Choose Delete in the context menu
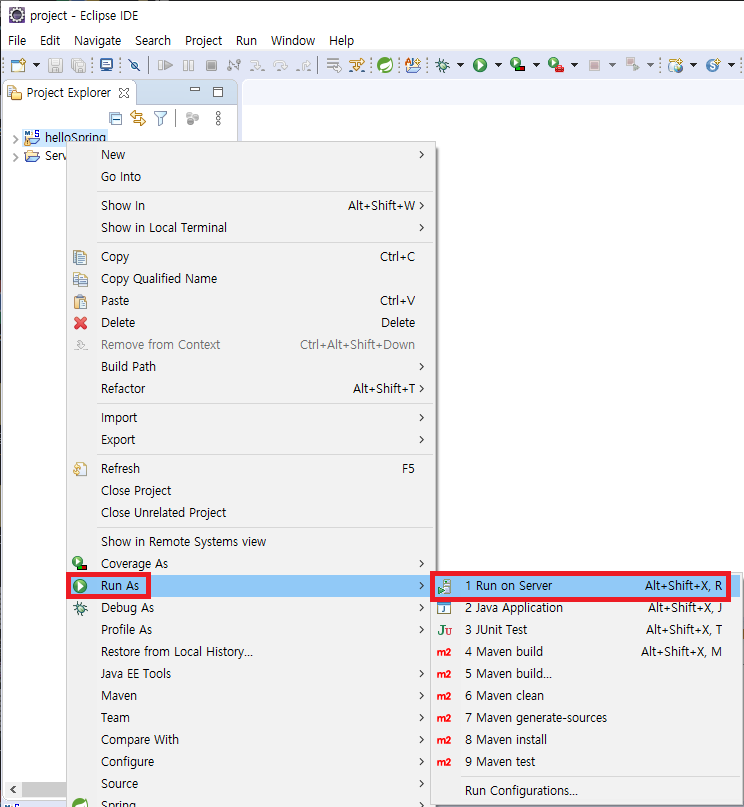 tap(251, 323)
